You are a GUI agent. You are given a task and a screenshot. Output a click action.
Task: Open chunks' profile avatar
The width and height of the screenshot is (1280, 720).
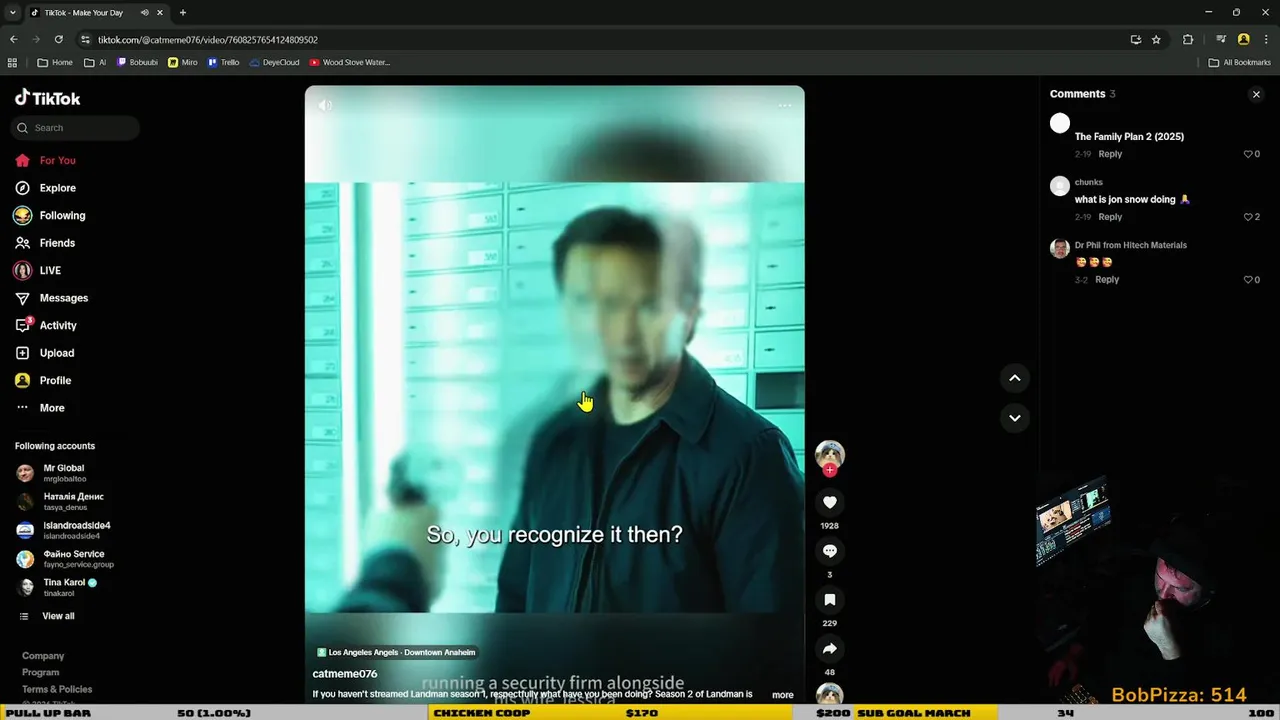1060,186
